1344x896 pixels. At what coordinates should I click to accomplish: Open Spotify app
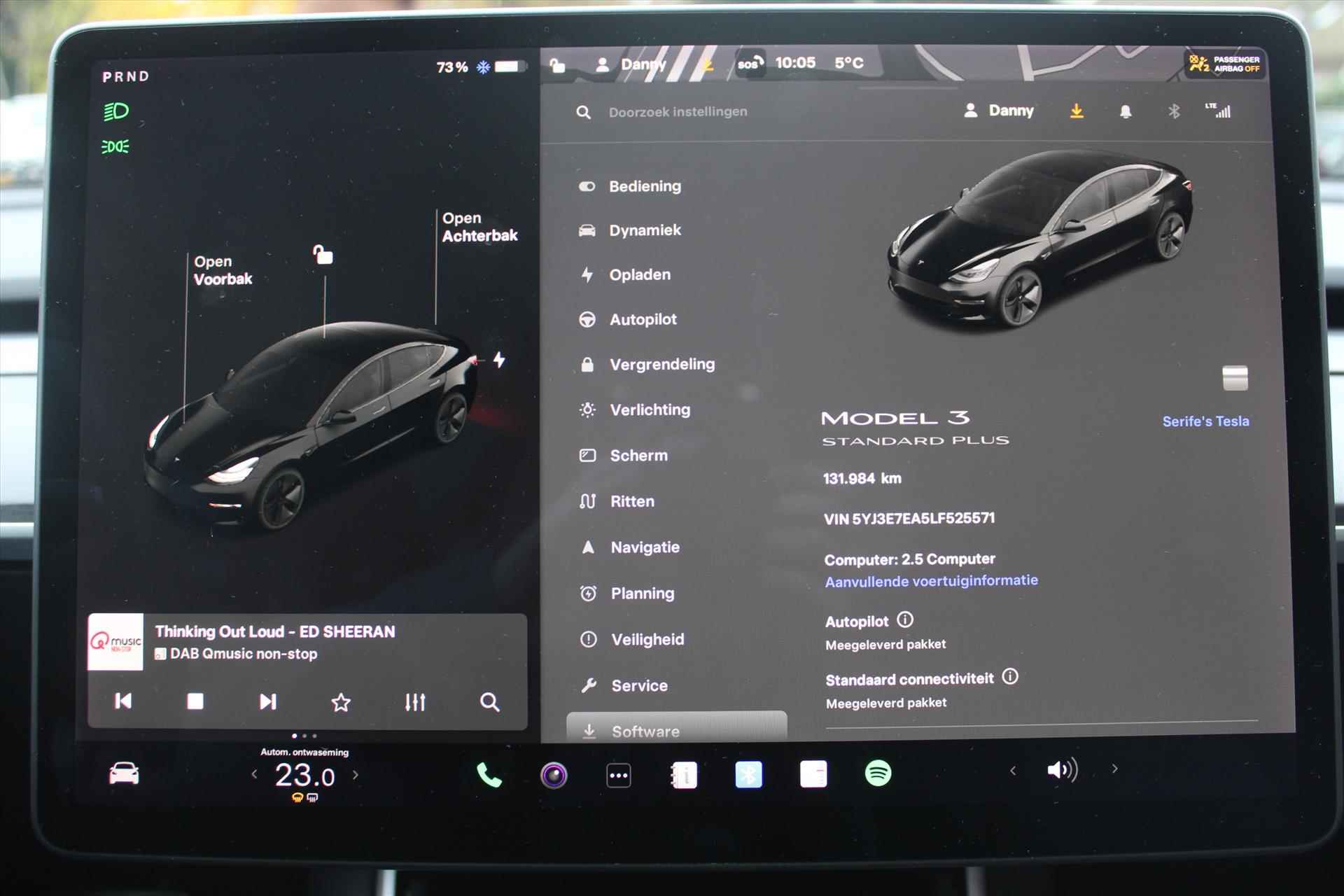point(878,773)
